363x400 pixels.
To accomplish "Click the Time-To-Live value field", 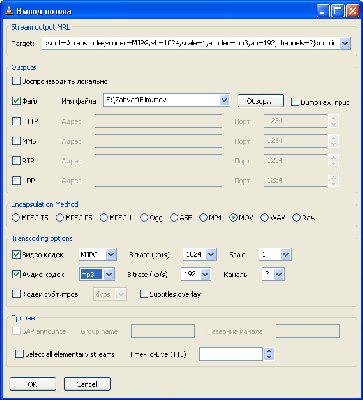I will pos(231,354).
